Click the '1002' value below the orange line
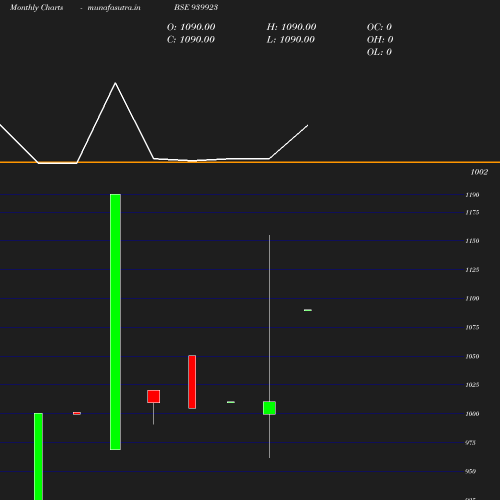 click(479, 172)
